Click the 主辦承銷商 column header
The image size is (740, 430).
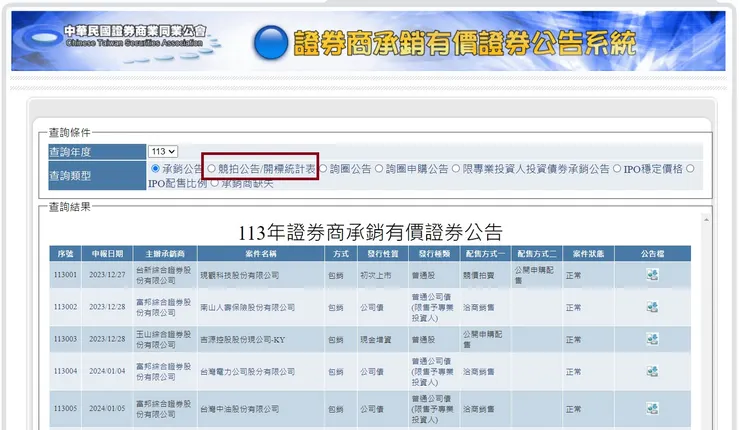[x=165, y=253]
